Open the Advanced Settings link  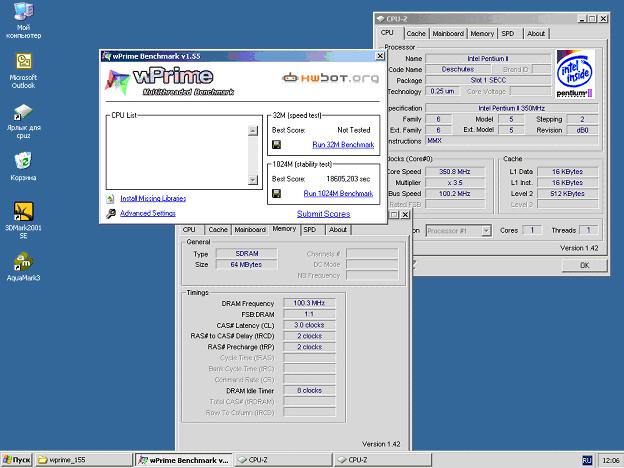click(x=148, y=213)
